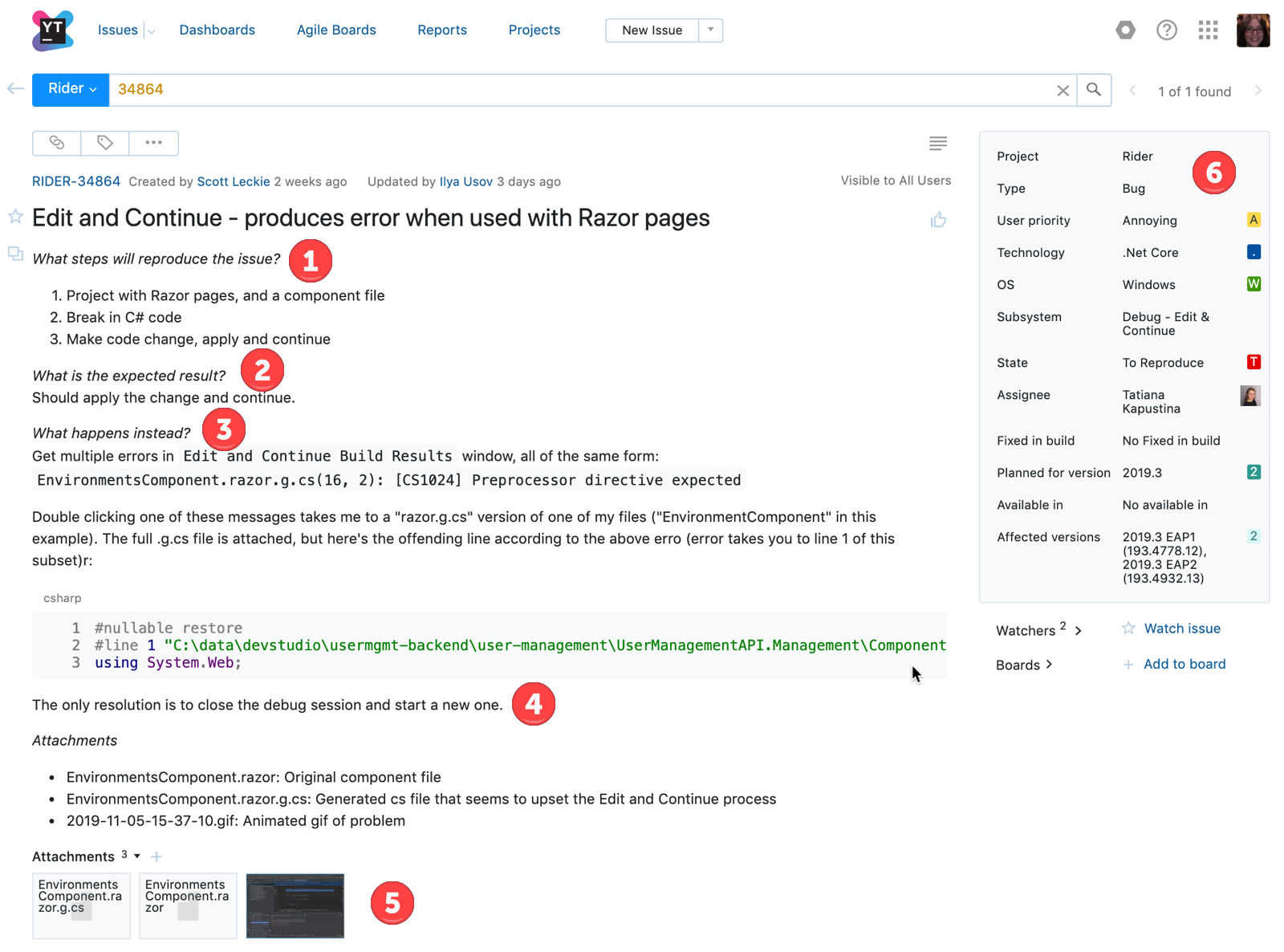Viewport: 1284px width, 952px height.
Task: Open the link issue icon
Action: [x=55, y=143]
